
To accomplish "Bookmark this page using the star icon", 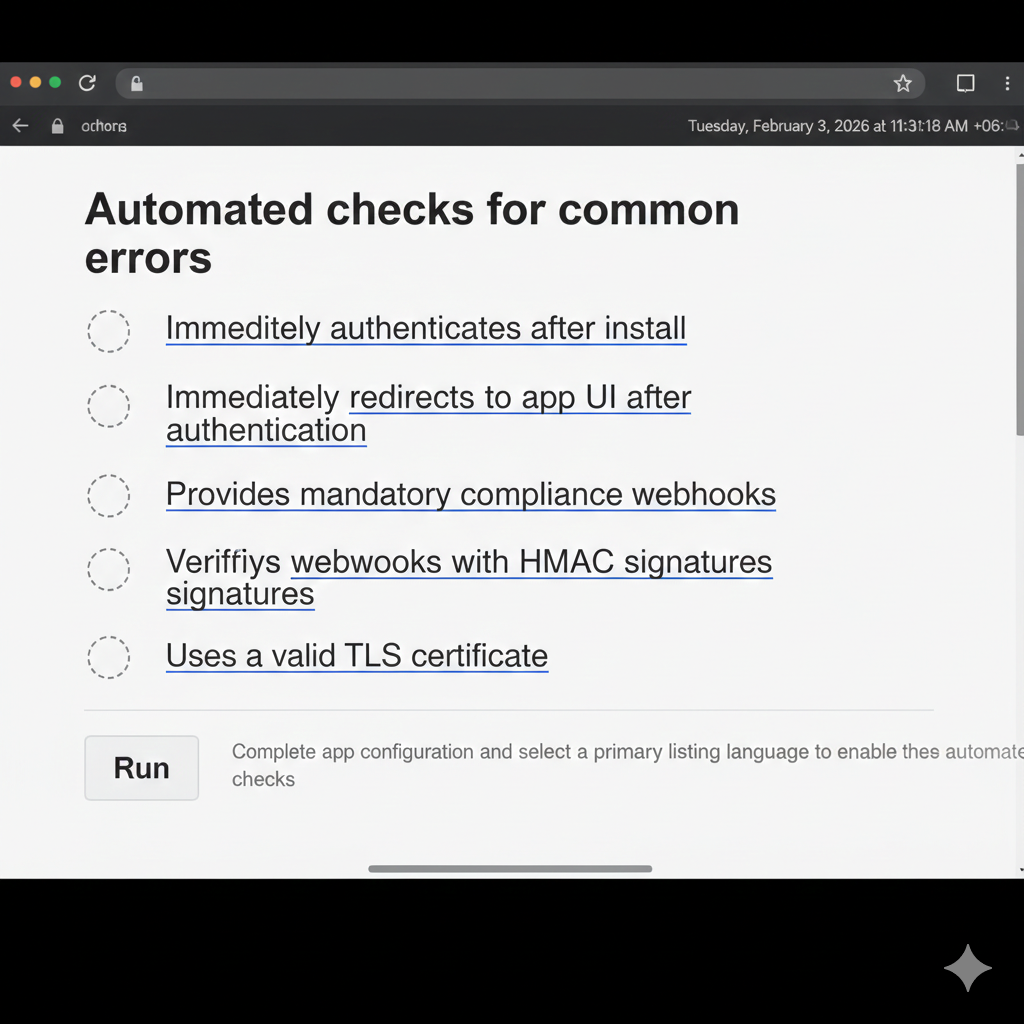I will point(903,84).
